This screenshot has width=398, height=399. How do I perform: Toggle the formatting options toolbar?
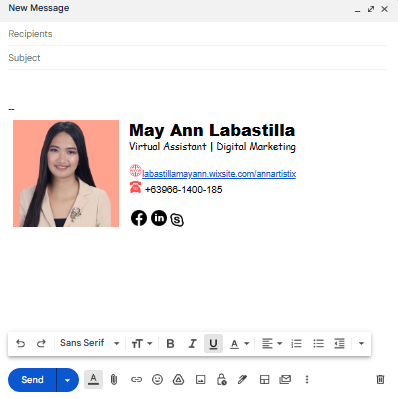point(93,379)
